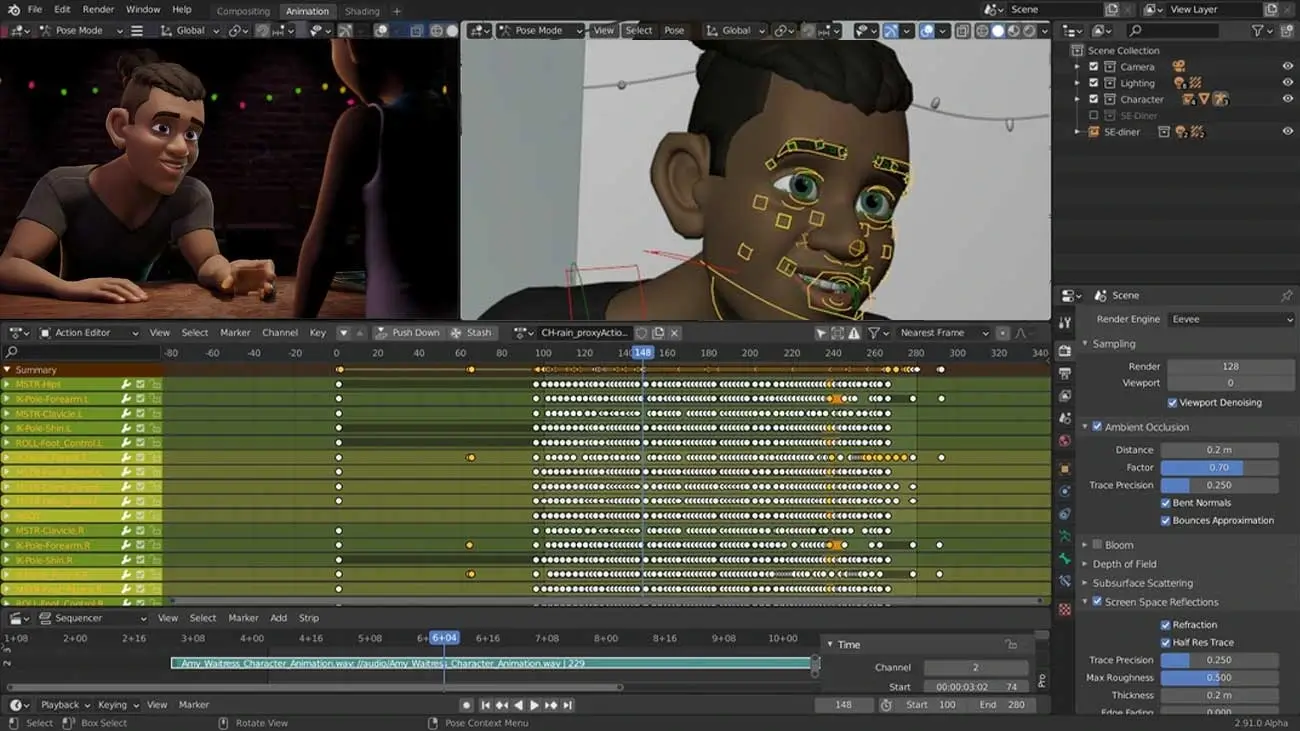Enable the SE-Diner collection checkbox
This screenshot has height=731, width=1300.
coord(1094,115)
